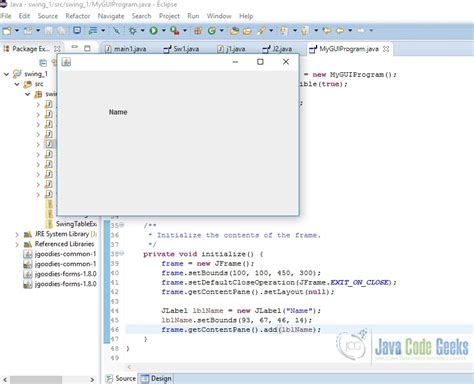Maximize the running Java application window
The width and height of the screenshot is (474, 384).
coord(260,62)
